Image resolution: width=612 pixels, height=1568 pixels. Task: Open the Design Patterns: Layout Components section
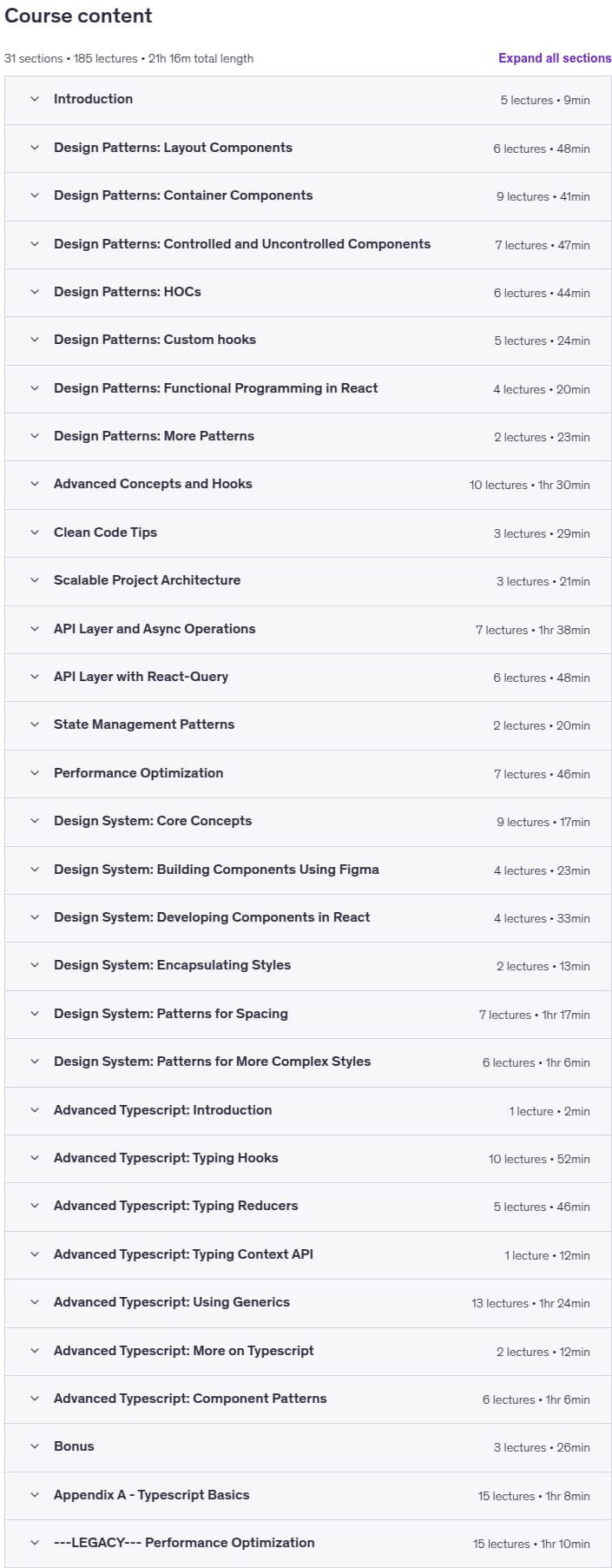pyautogui.click(x=308, y=148)
